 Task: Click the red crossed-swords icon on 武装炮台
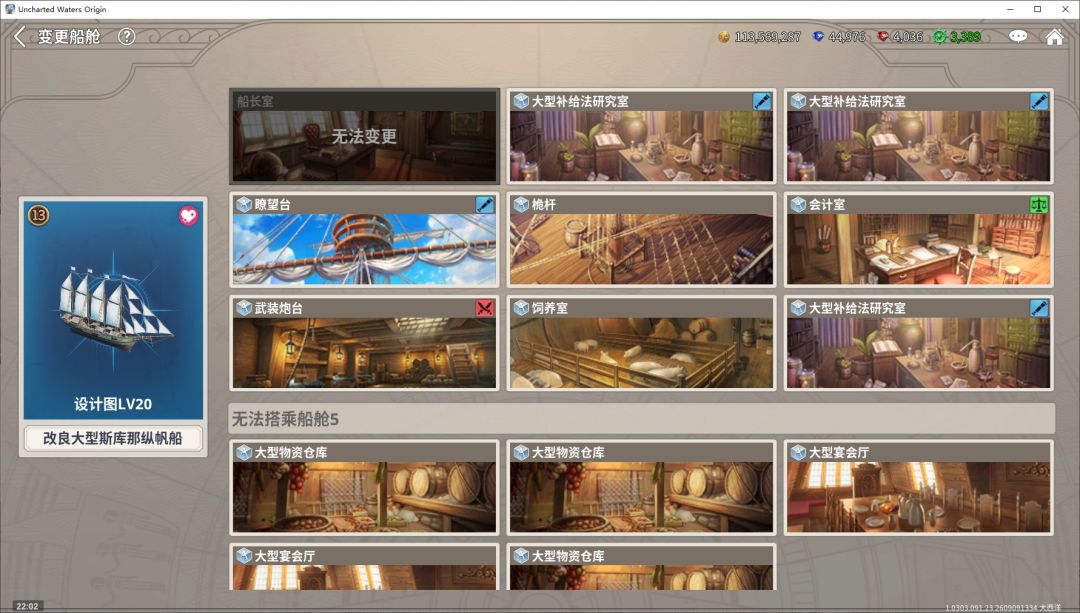485,308
